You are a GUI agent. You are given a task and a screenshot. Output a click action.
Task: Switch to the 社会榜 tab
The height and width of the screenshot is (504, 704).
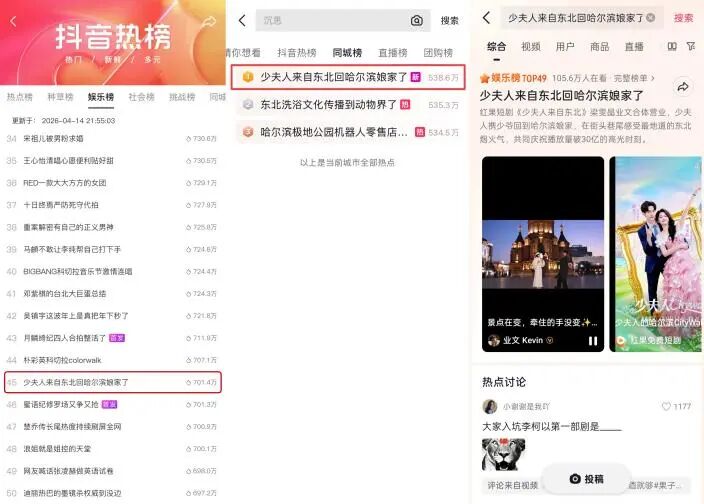pos(141,96)
